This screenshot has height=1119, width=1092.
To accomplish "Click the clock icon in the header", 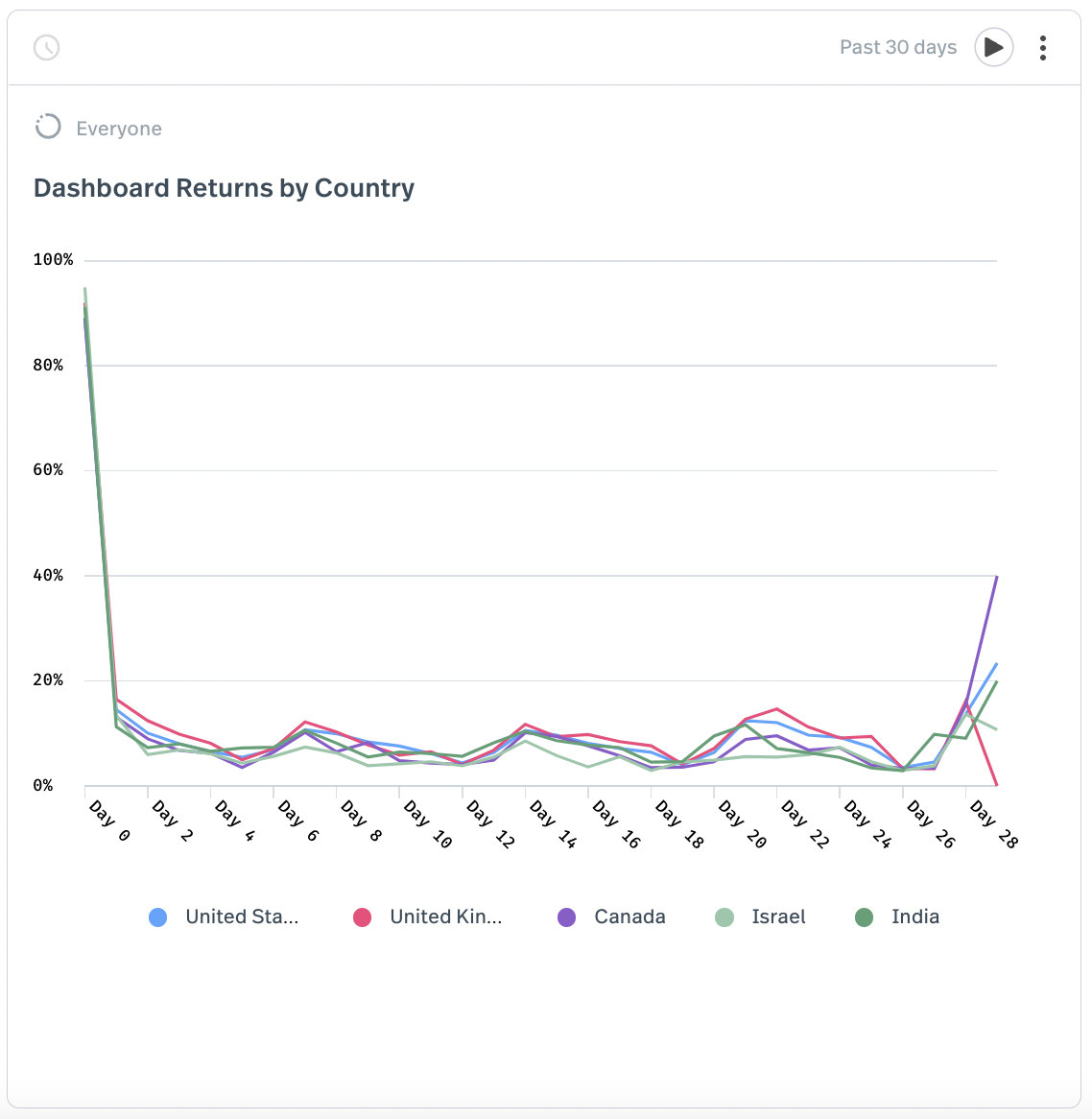I will pos(47,47).
